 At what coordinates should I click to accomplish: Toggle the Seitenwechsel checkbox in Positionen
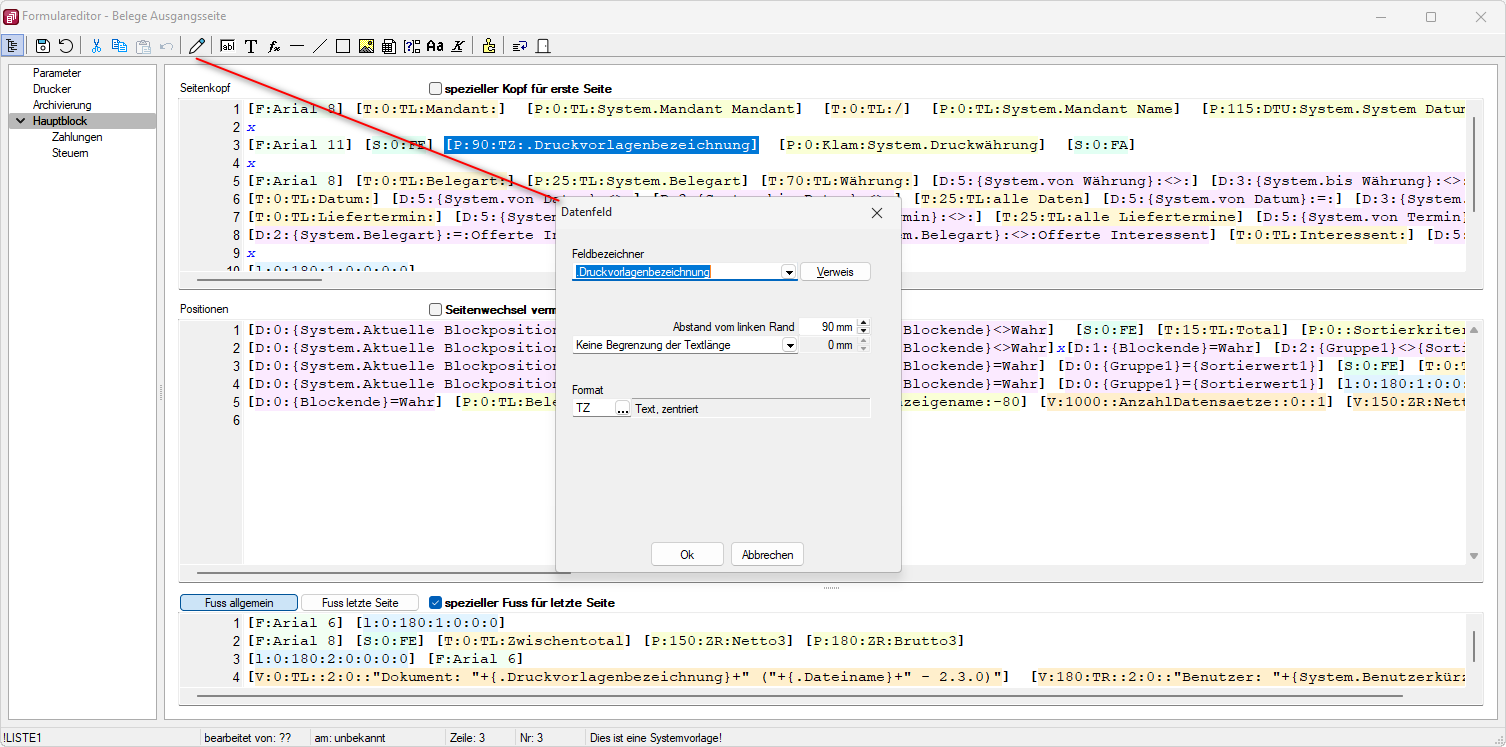pos(435,310)
